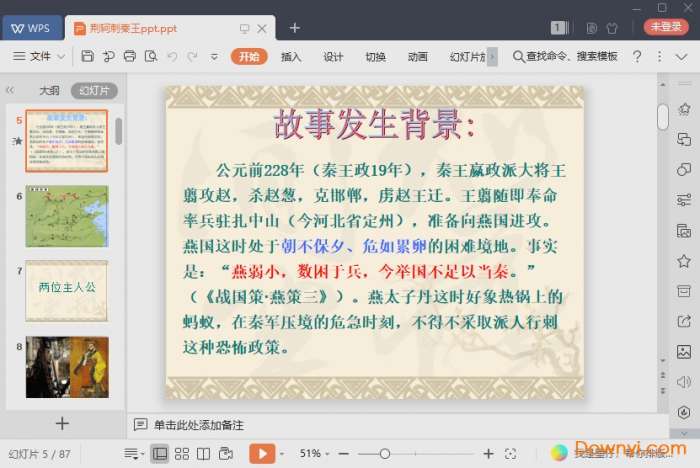Click the 未登录 login button
This screenshot has height=468, width=700.
click(x=666, y=27)
